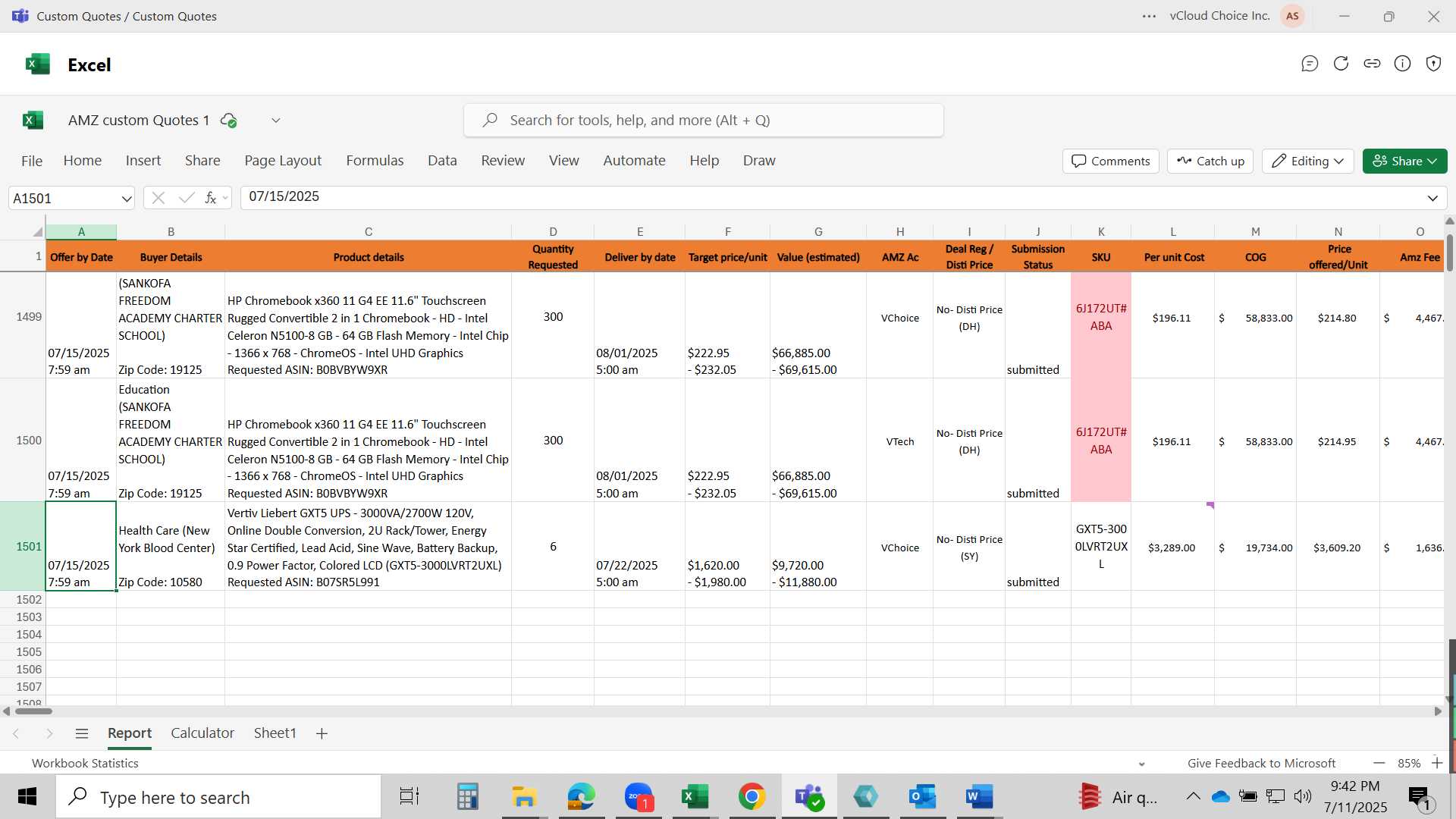Open the Editing mode dropdown
The width and height of the screenshot is (1456, 819).
point(1307,161)
